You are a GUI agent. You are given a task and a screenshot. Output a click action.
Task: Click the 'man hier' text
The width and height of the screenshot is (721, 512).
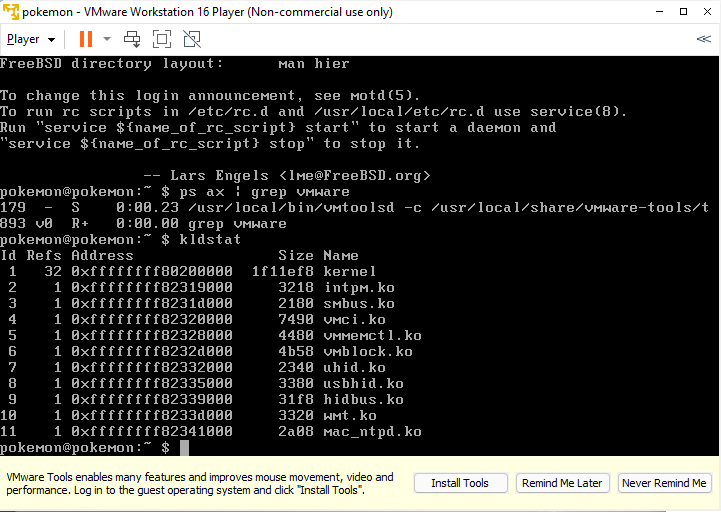314,63
